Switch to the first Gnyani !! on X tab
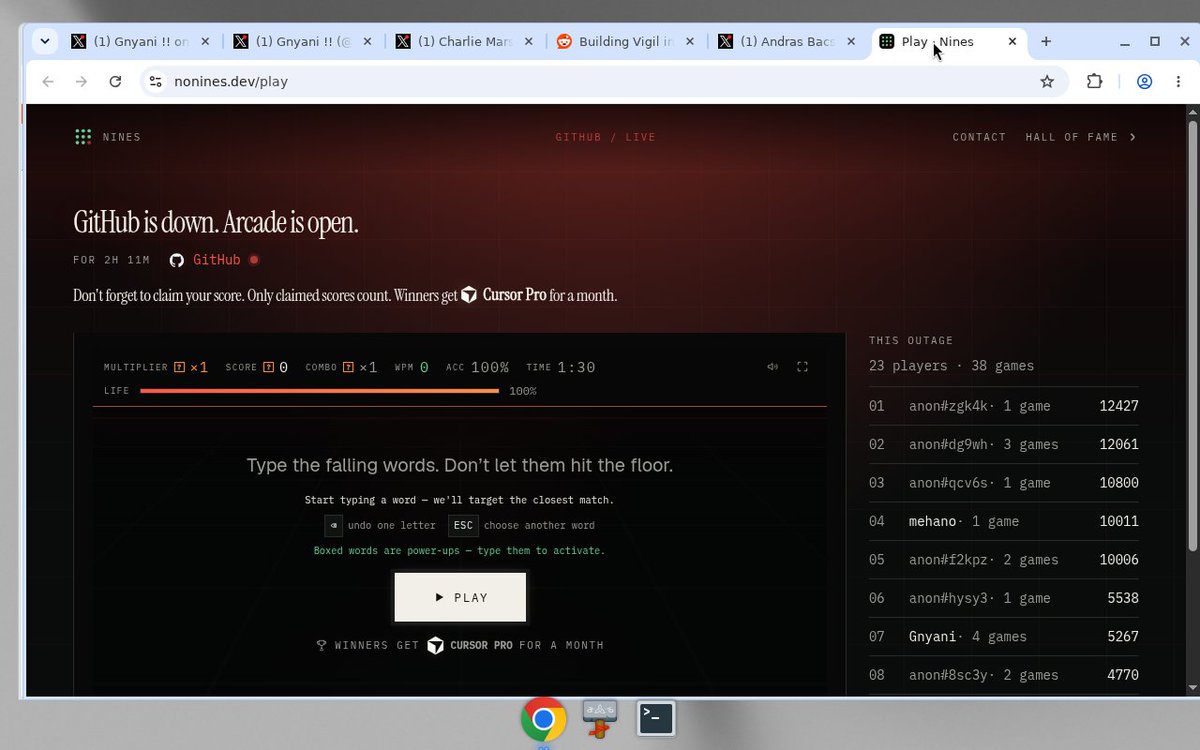This screenshot has height=750, width=1200. [x=140, y=42]
